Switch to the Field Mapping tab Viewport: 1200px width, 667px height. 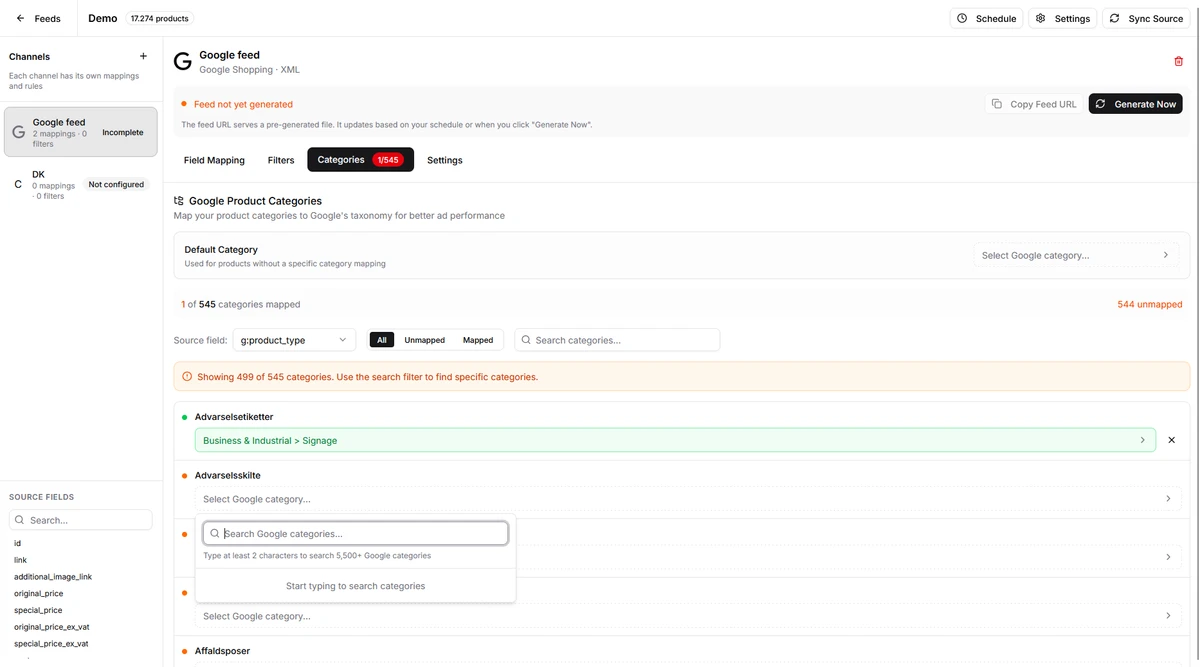pos(214,160)
